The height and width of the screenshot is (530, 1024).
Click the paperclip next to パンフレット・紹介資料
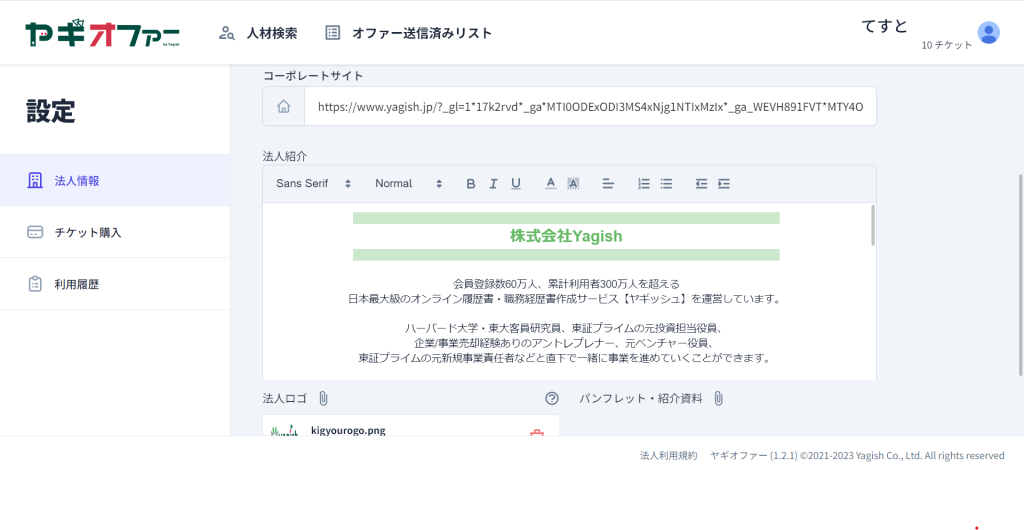718,398
